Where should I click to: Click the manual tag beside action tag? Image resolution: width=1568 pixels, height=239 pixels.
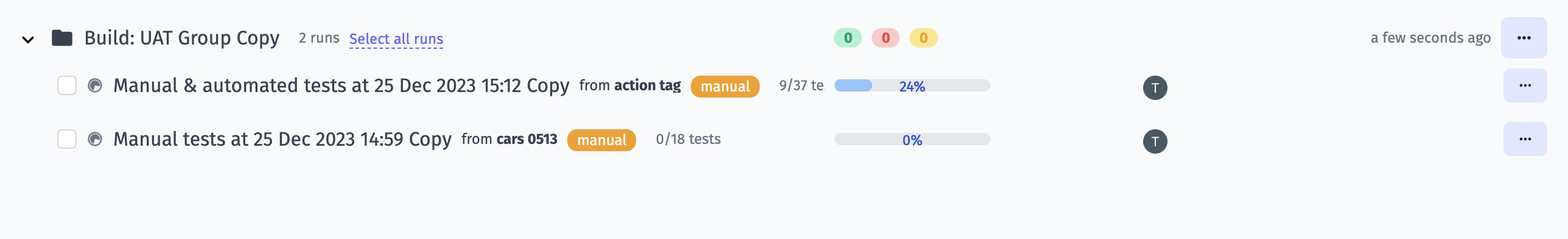point(725,86)
